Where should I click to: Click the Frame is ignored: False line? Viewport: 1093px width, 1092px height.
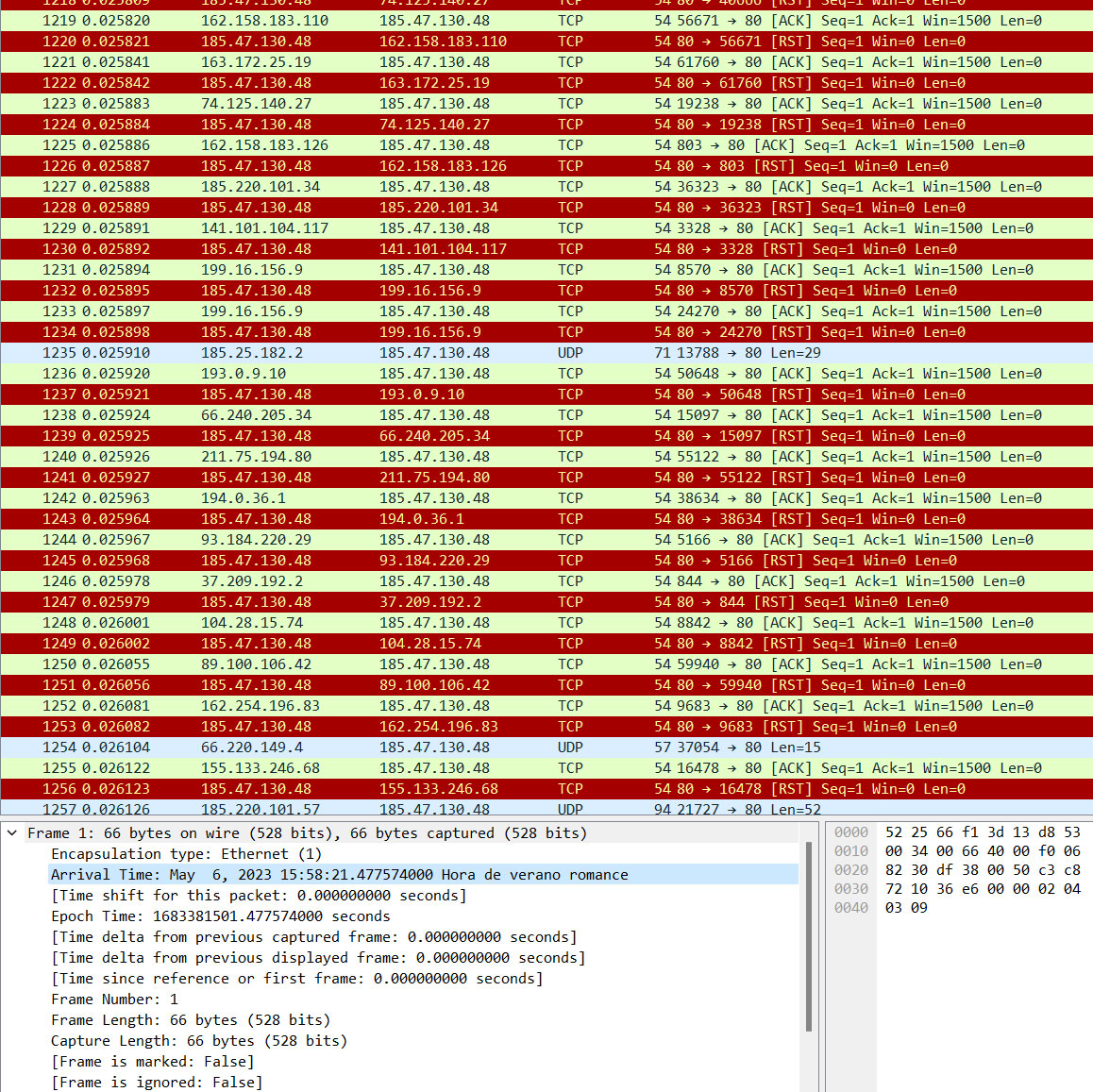click(157, 1083)
